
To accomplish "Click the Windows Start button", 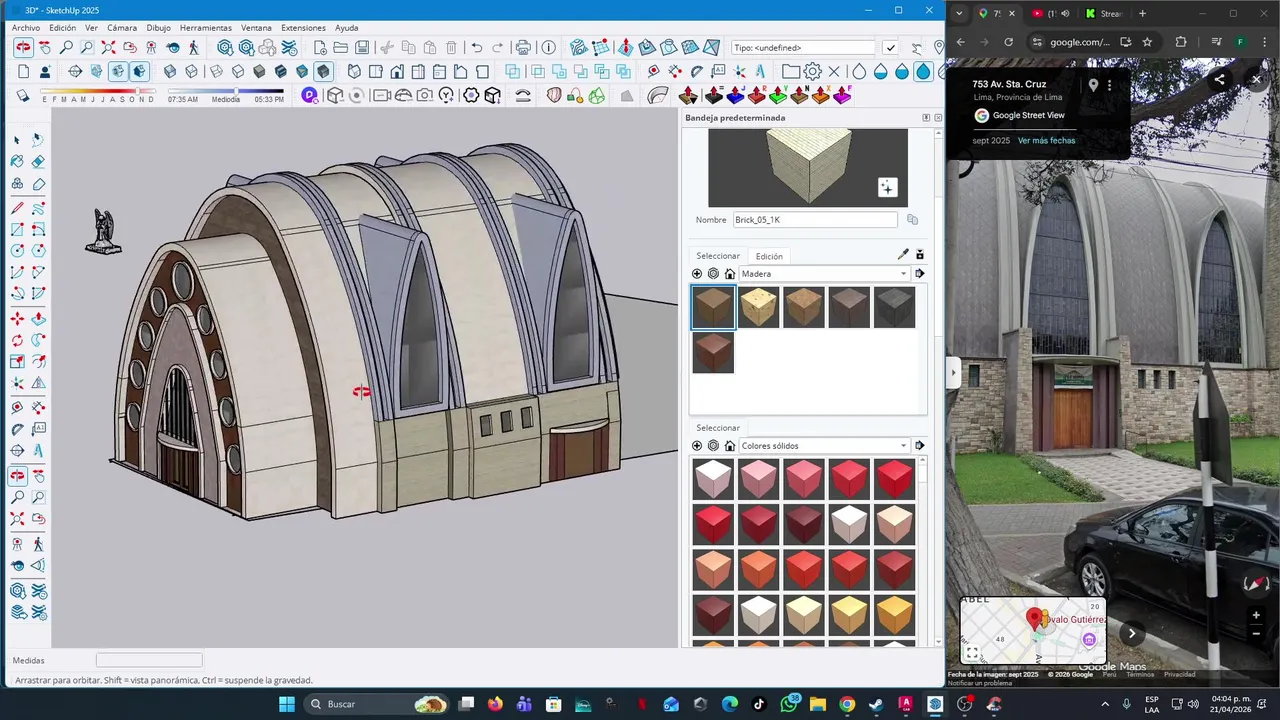I will (286, 704).
